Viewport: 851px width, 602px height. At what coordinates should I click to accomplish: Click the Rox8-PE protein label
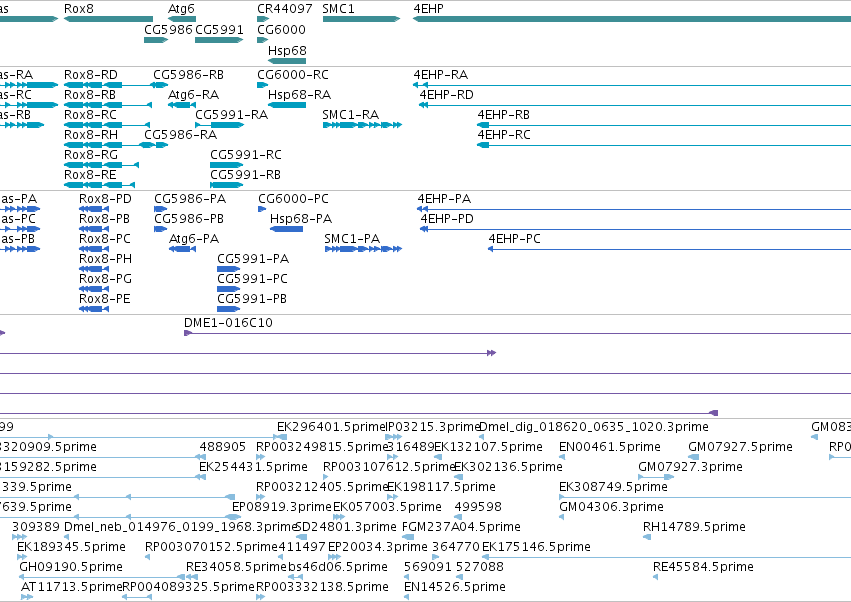pos(105,299)
